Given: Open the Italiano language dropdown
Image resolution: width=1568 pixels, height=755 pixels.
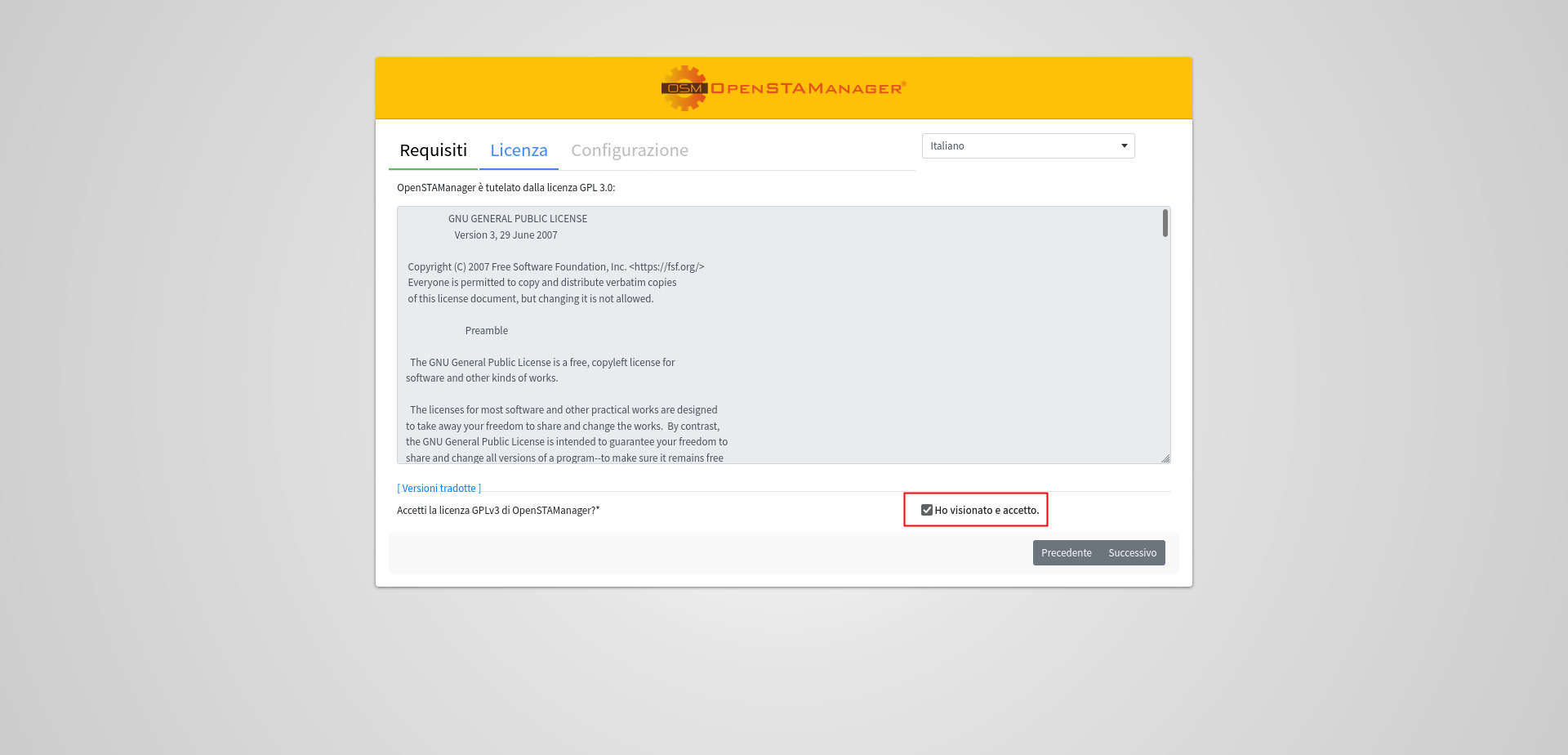Looking at the screenshot, I should 1028,145.
